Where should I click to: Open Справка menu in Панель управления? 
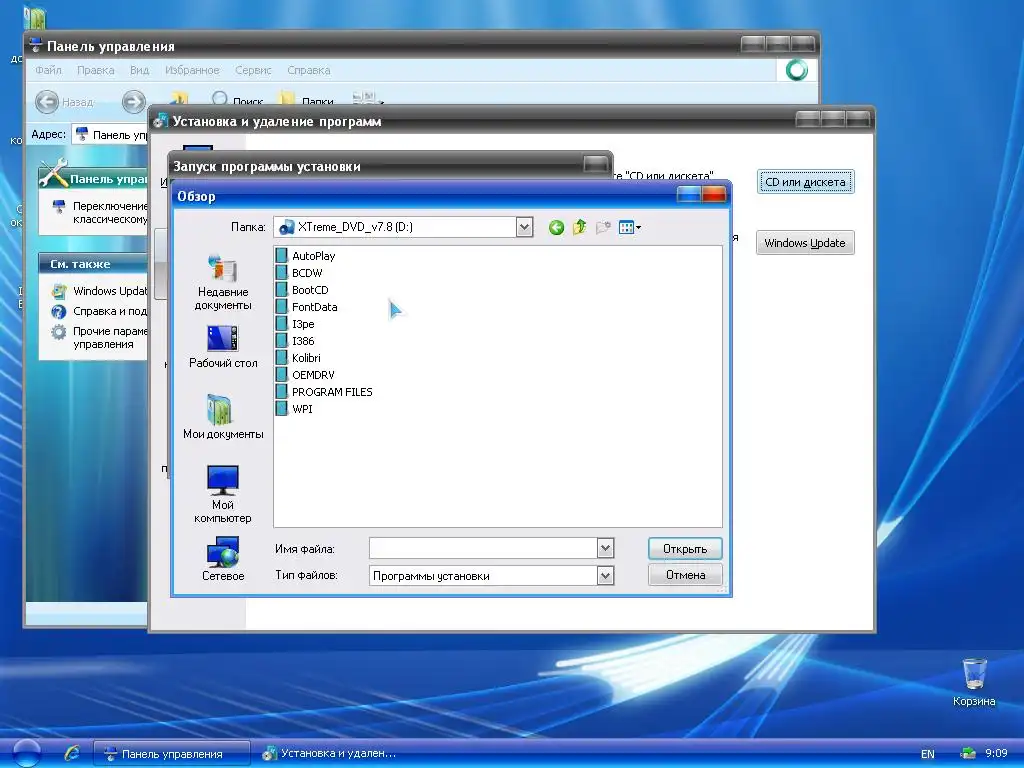pos(309,70)
